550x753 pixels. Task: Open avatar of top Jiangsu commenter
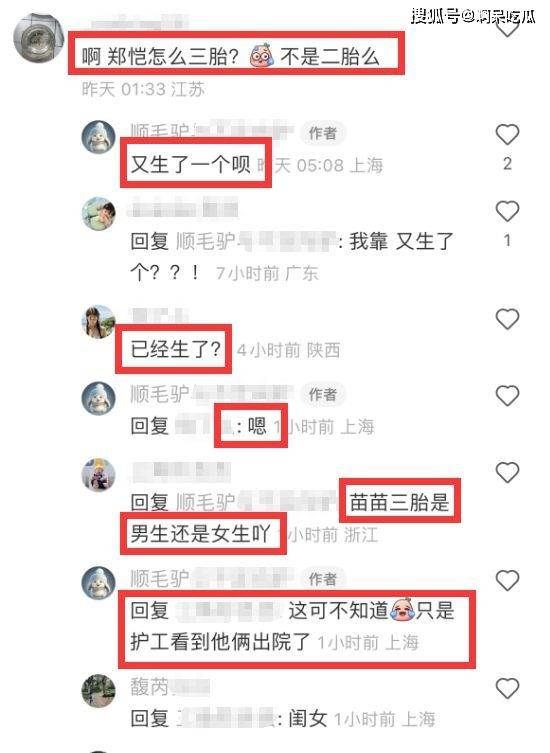pos(38,38)
